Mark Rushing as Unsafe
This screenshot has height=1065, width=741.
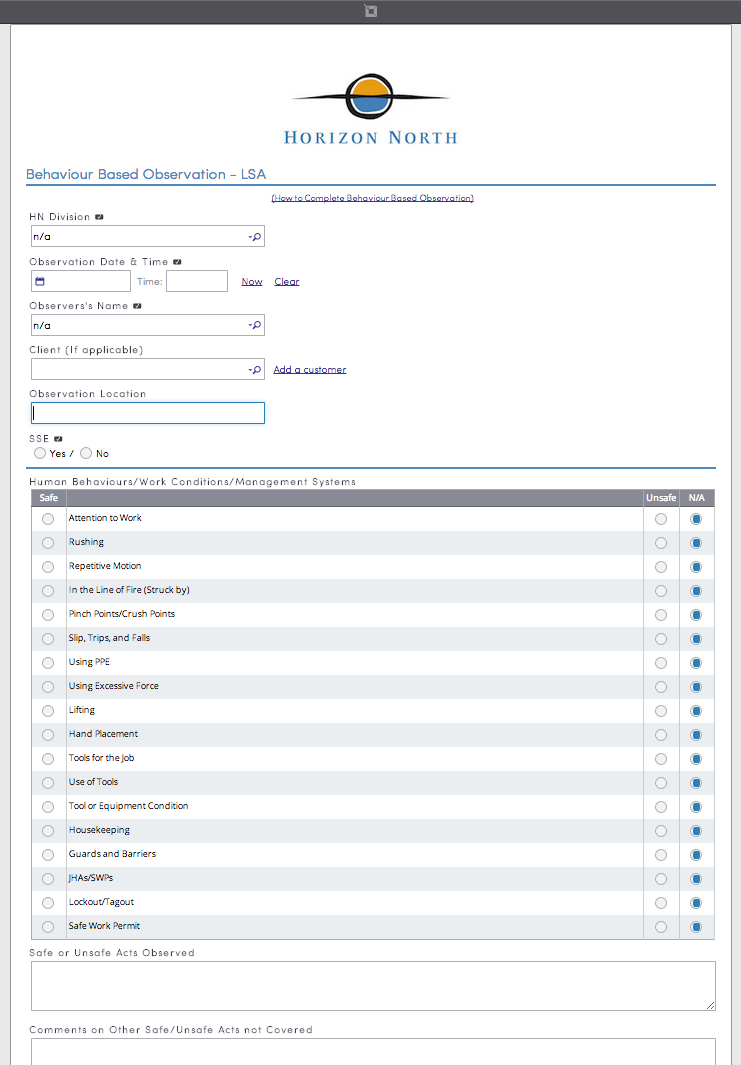point(661,543)
